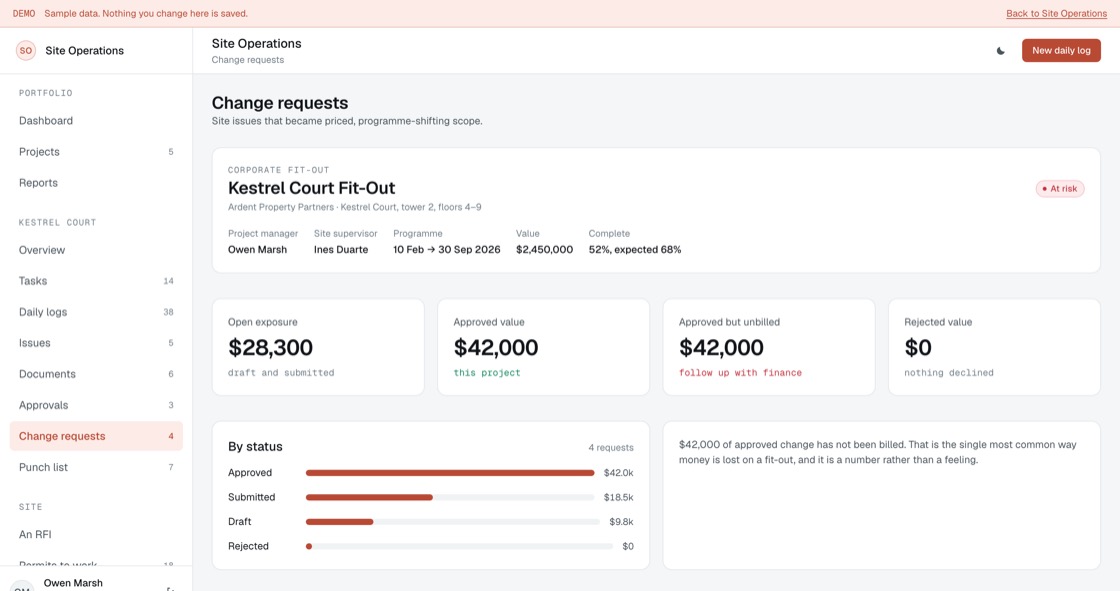Click the $42.0k amount in Approved row

(x=619, y=473)
